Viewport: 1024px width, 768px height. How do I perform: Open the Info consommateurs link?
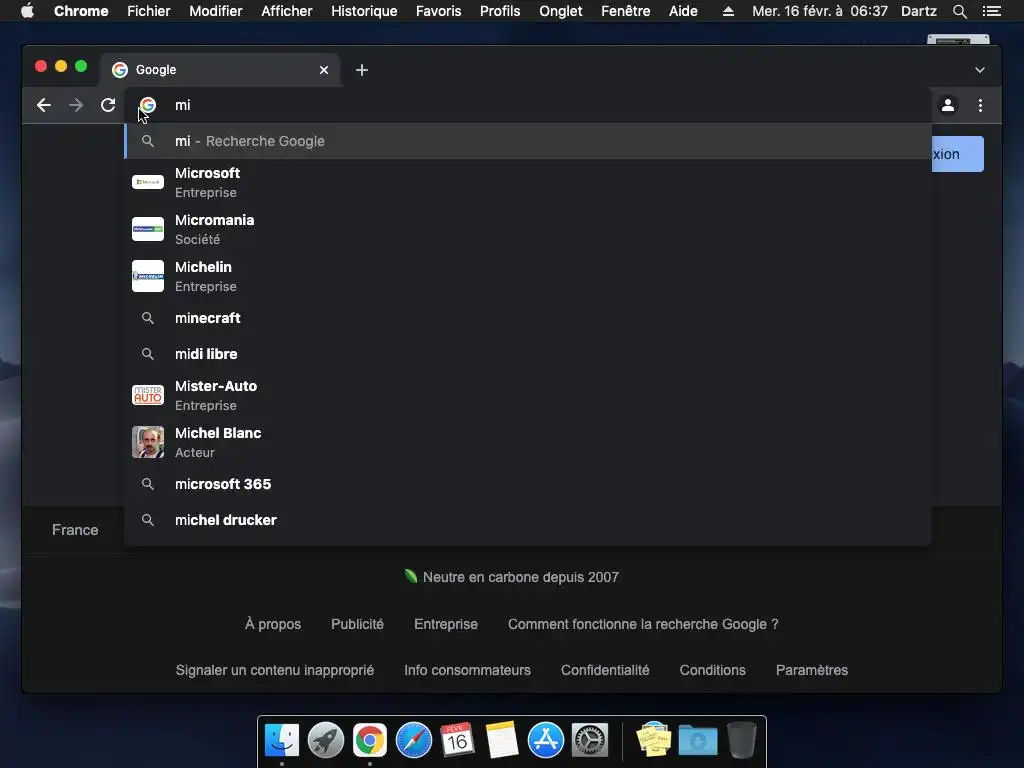click(468, 670)
